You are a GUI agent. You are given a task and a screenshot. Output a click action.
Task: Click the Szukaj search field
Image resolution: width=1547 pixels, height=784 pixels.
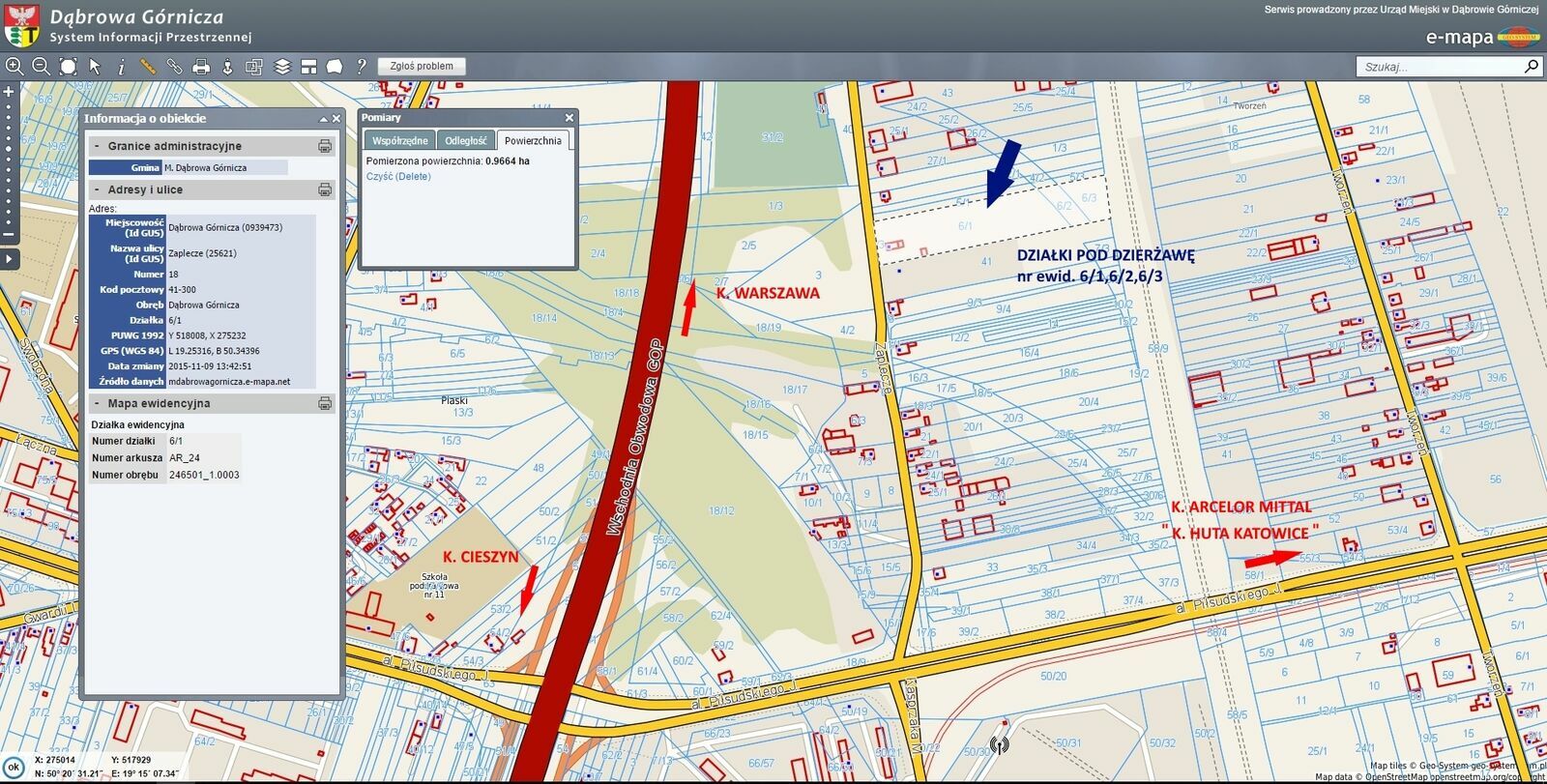1439,67
